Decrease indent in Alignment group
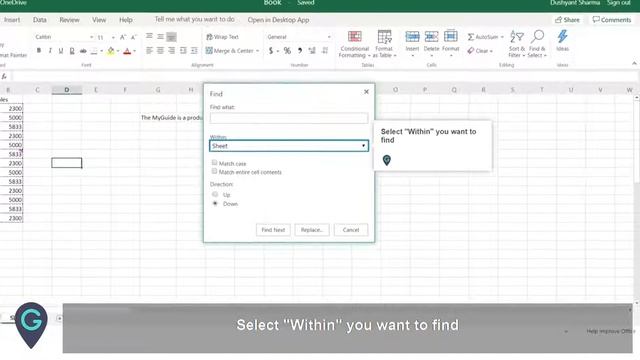The image size is (640, 360). [x=183, y=51]
